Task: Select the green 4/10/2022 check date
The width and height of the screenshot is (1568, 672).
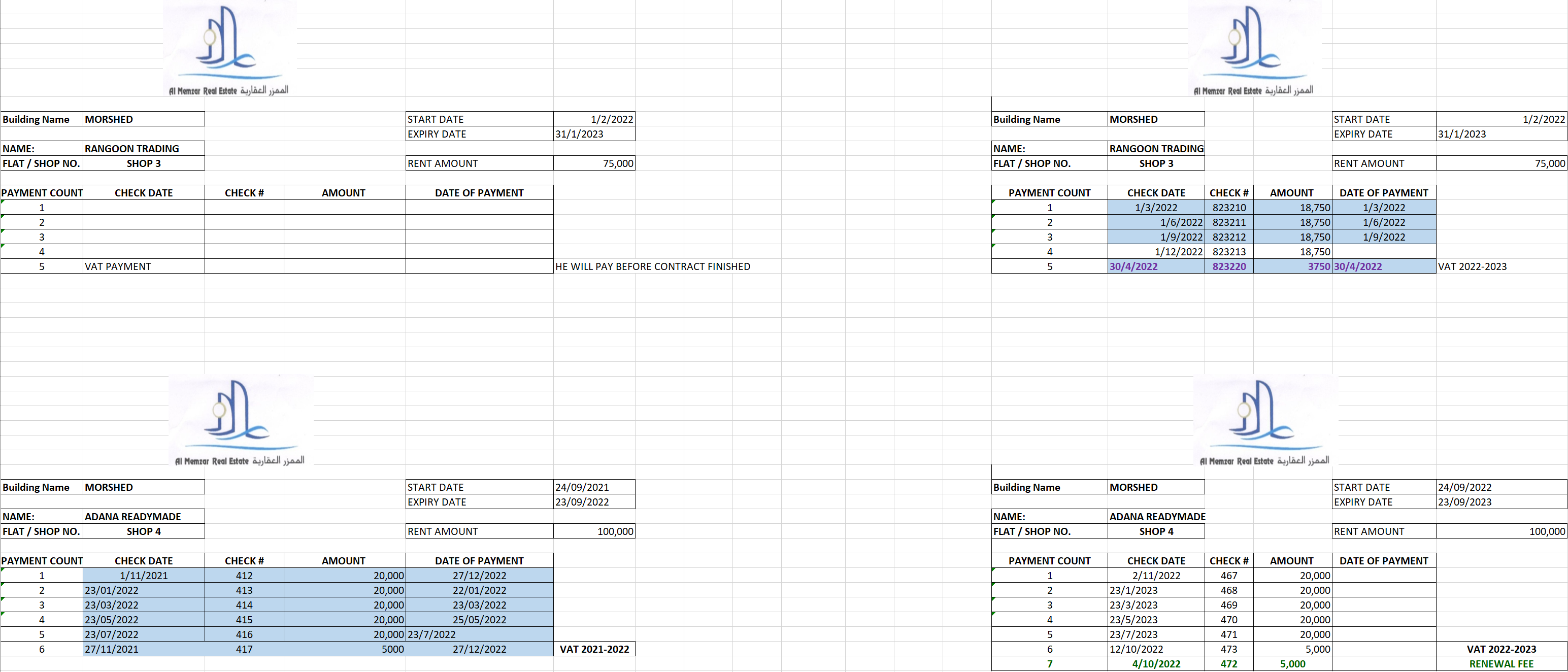Action: [x=1156, y=664]
